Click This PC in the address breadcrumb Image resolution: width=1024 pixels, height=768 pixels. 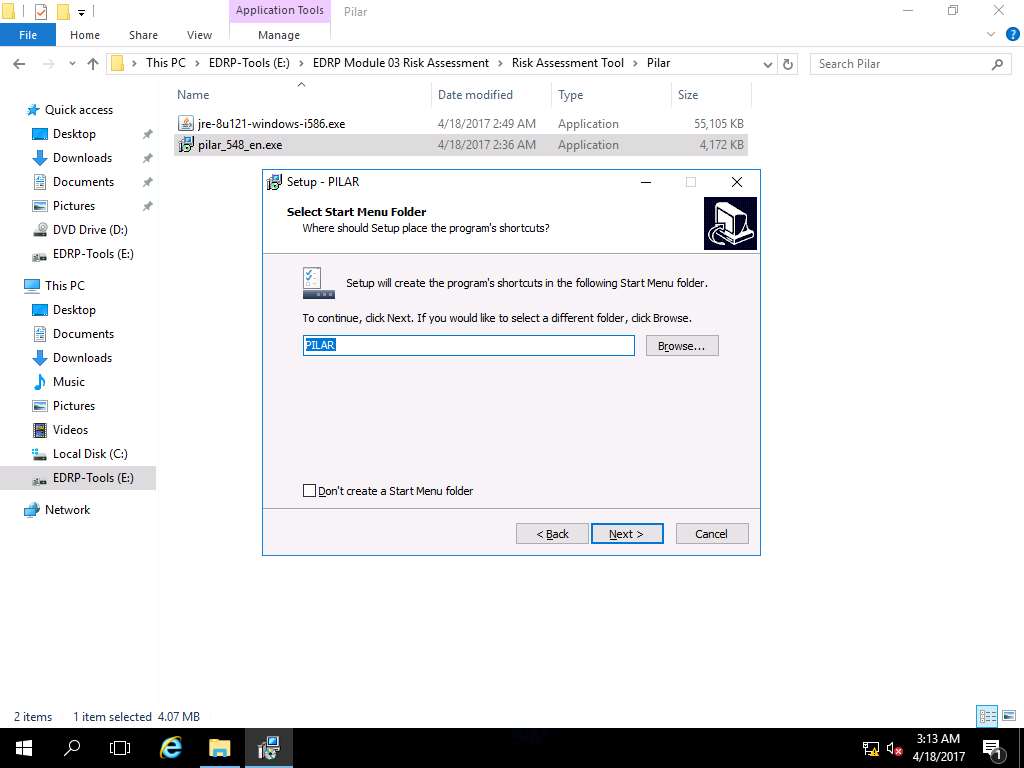tap(165, 63)
